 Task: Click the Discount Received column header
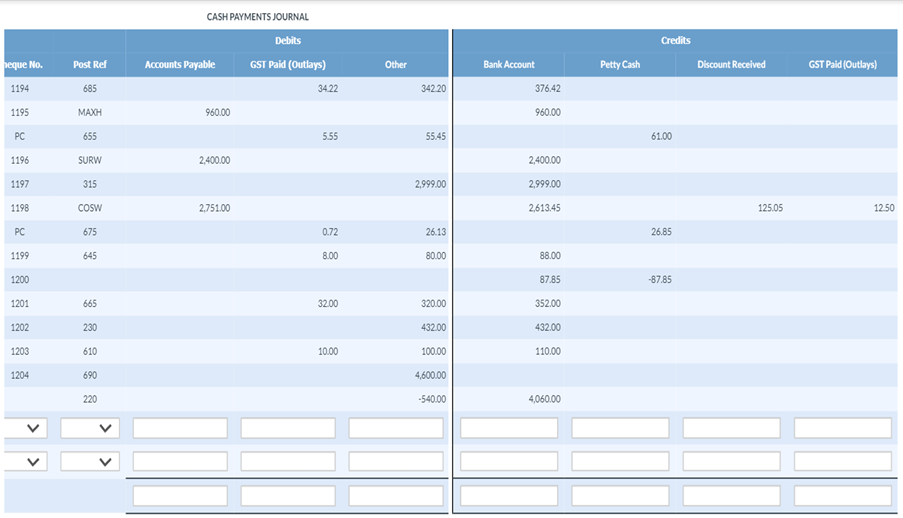coord(731,65)
